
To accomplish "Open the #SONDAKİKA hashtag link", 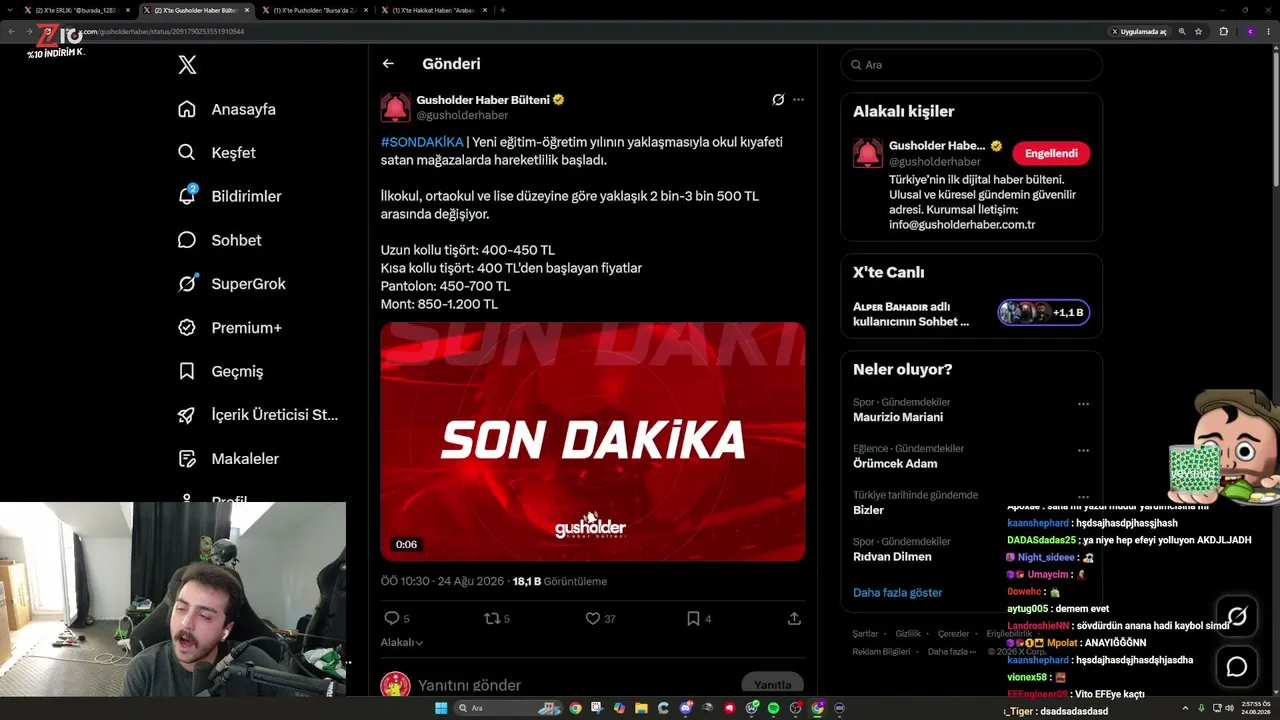I will (x=422, y=142).
